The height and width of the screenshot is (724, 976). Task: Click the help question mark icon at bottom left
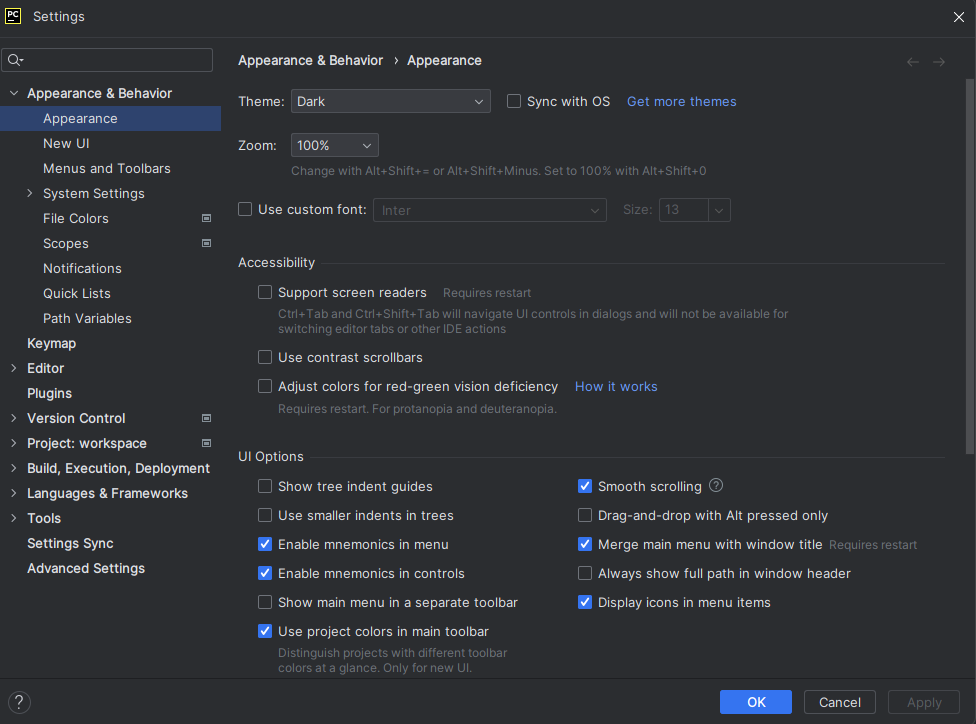(19, 702)
